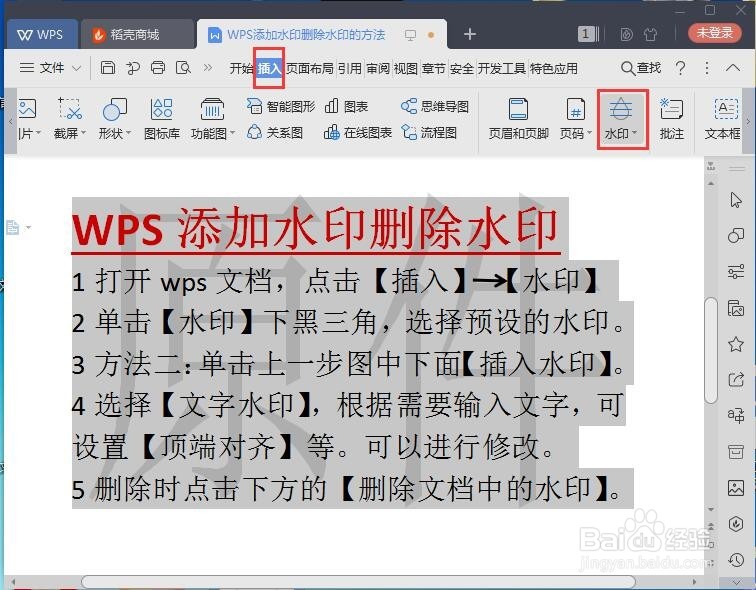Open the 图标库 icon library
Viewport: 756px width, 590px height.
(x=162, y=119)
